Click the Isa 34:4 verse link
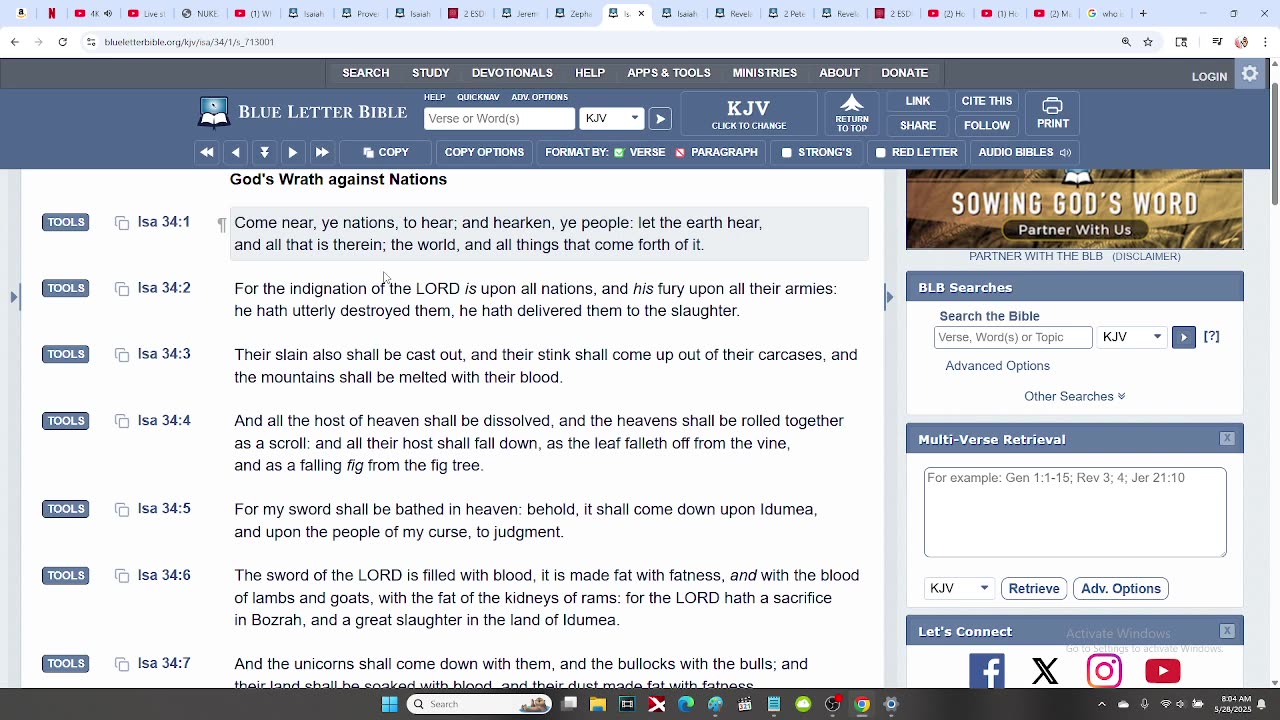The width and height of the screenshot is (1280, 720). pos(164,421)
